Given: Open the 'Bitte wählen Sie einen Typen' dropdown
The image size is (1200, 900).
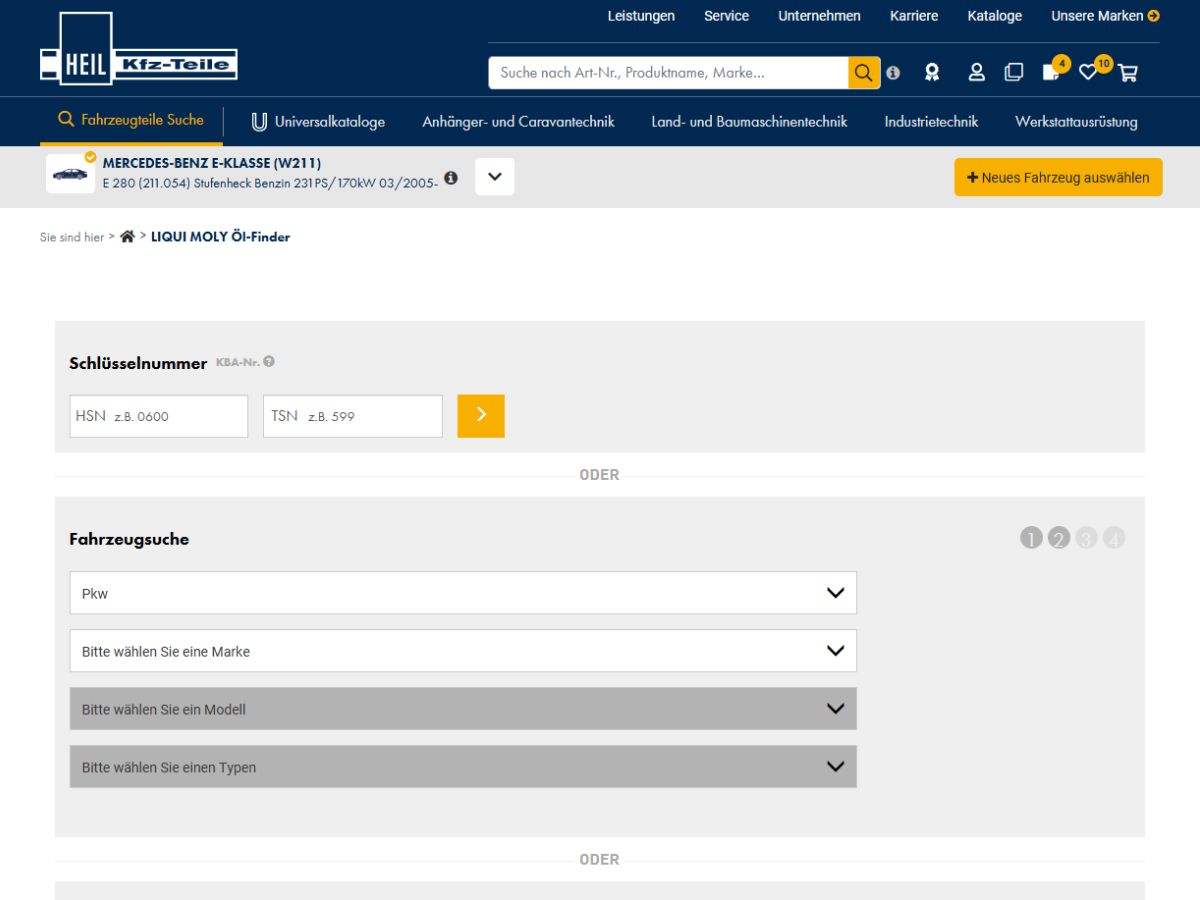Looking at the screenshot, I should point(463,767).
